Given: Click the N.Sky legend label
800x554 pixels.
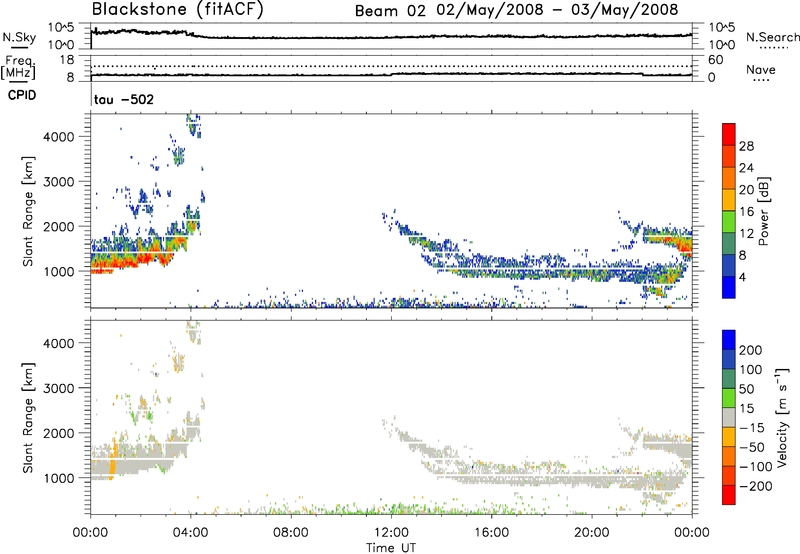Looking at the screenshot, I should (19, 37).
